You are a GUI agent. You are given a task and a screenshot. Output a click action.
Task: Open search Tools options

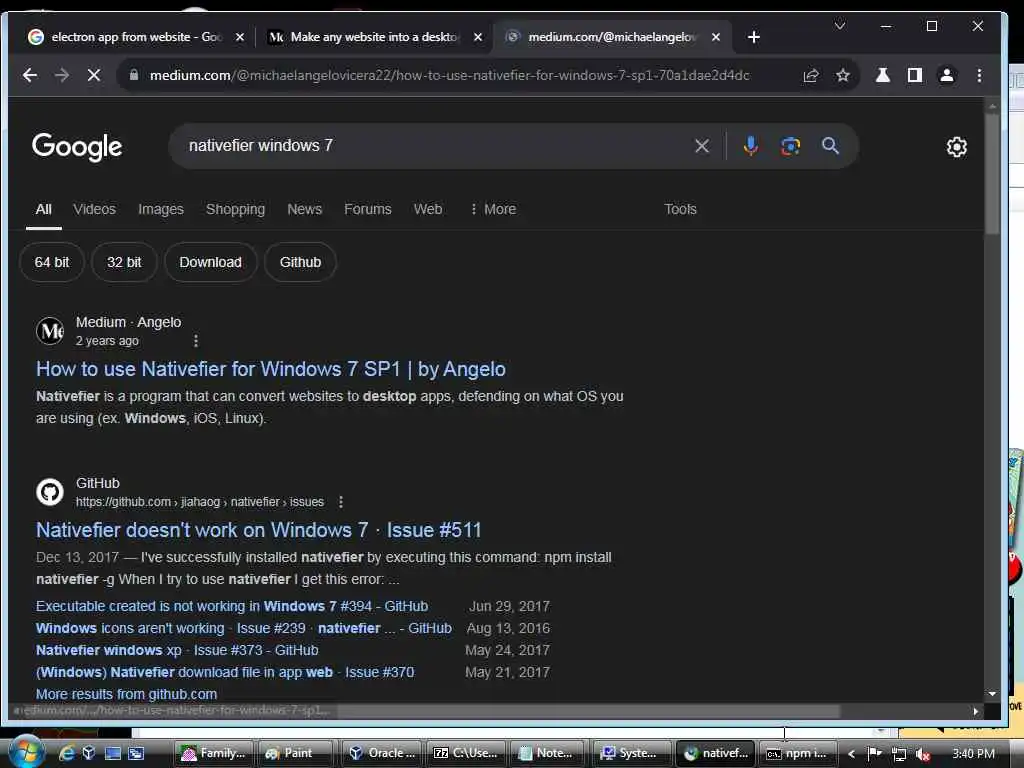(x=680, y=209)
